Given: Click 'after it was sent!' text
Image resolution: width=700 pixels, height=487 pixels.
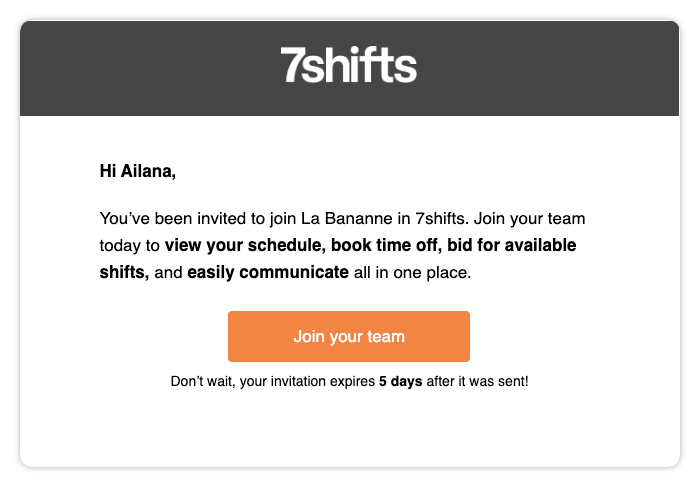Looking at the screenshot, I should [477, 382].
